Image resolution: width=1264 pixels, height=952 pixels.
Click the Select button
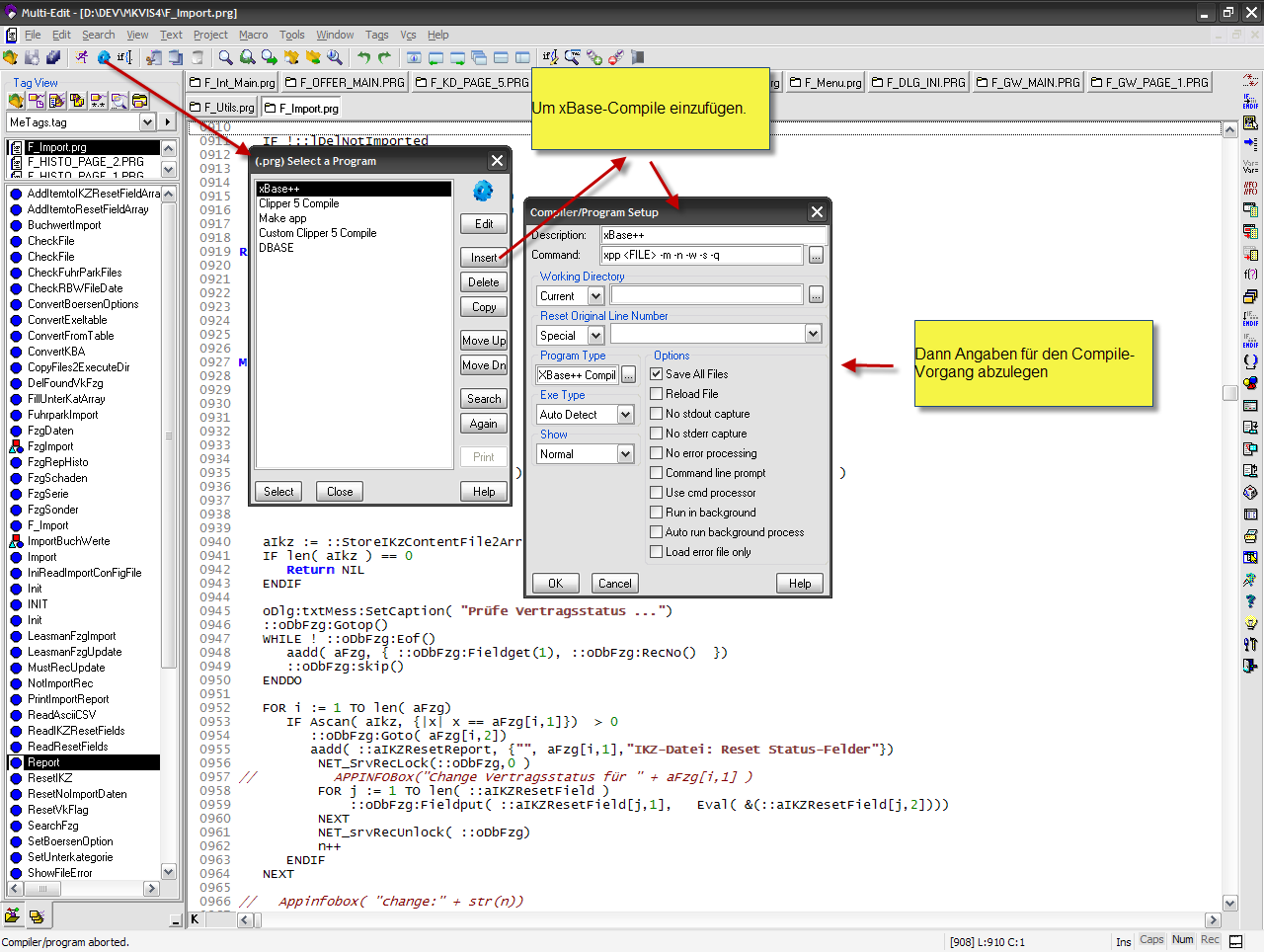pos(278,492)
